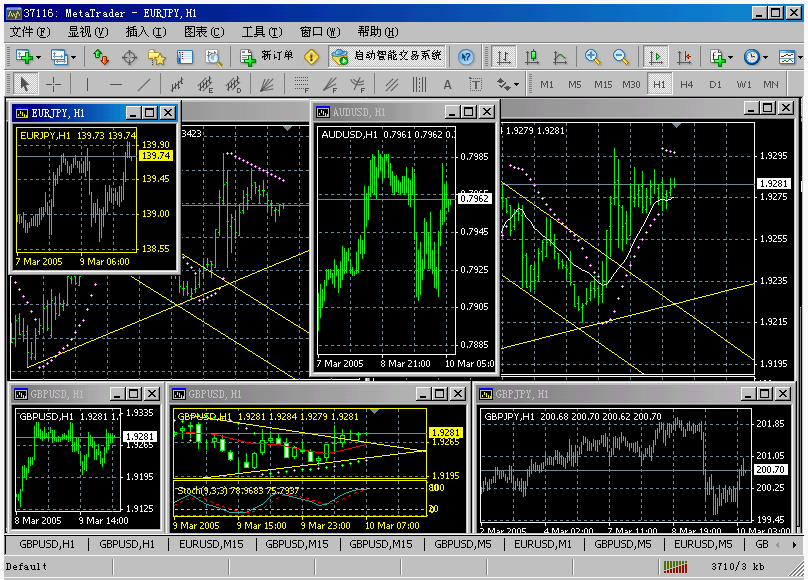This screenshot has width=808, height=580.
Task: Show the Terminal panel icon
Action: pyautogui.click(x=185, y=57)
